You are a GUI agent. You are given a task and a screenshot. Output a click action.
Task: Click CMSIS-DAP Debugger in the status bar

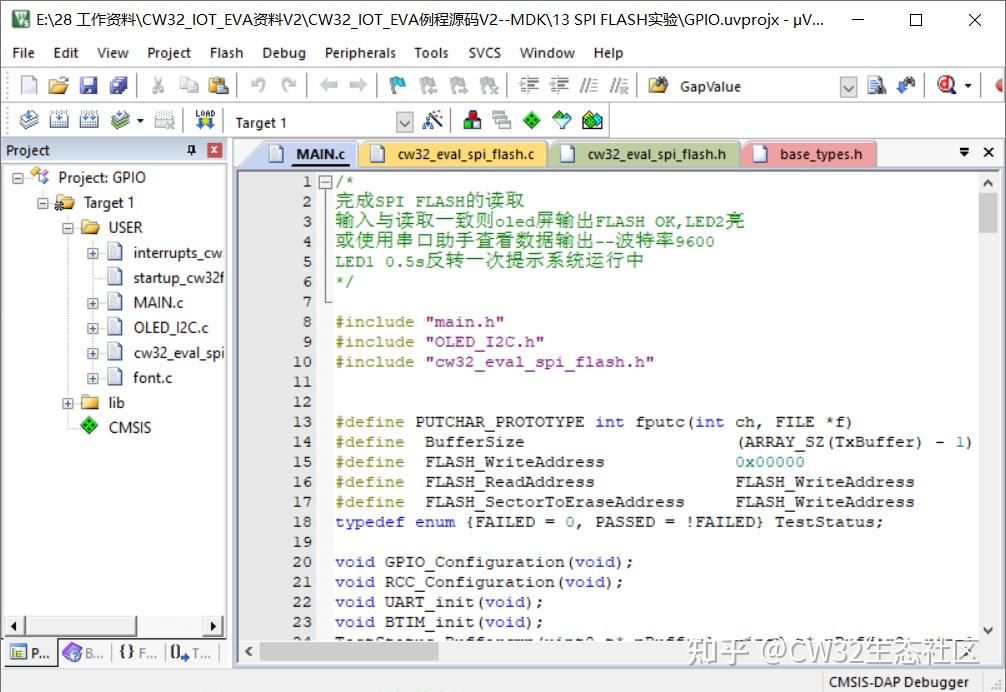pos(899,681)
